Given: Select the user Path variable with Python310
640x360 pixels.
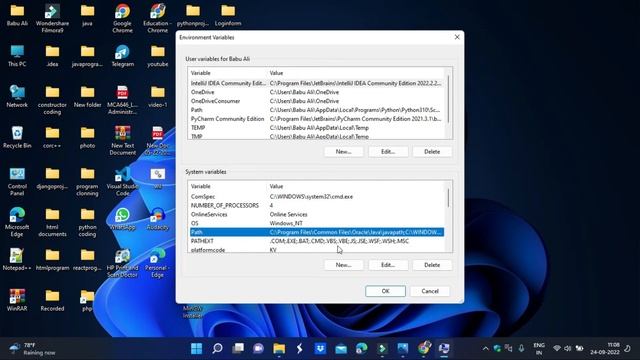Looking at the screenshot, I should pyautogui.click(x=317, y=110).
